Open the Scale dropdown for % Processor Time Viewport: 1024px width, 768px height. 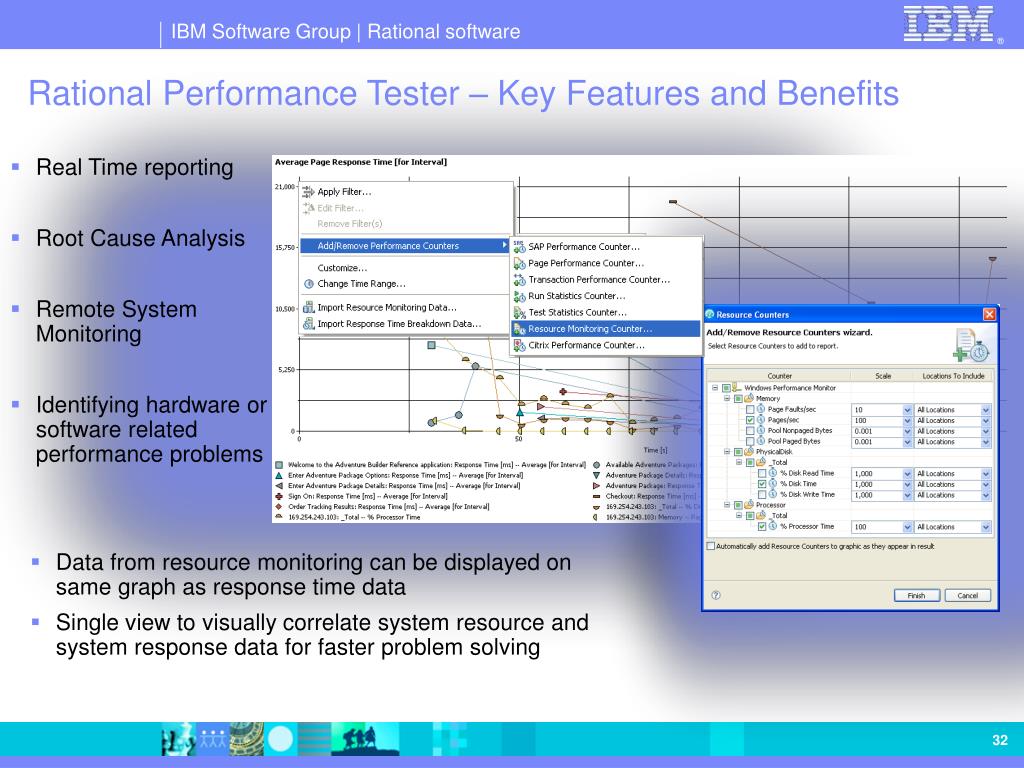click(907, 527)
